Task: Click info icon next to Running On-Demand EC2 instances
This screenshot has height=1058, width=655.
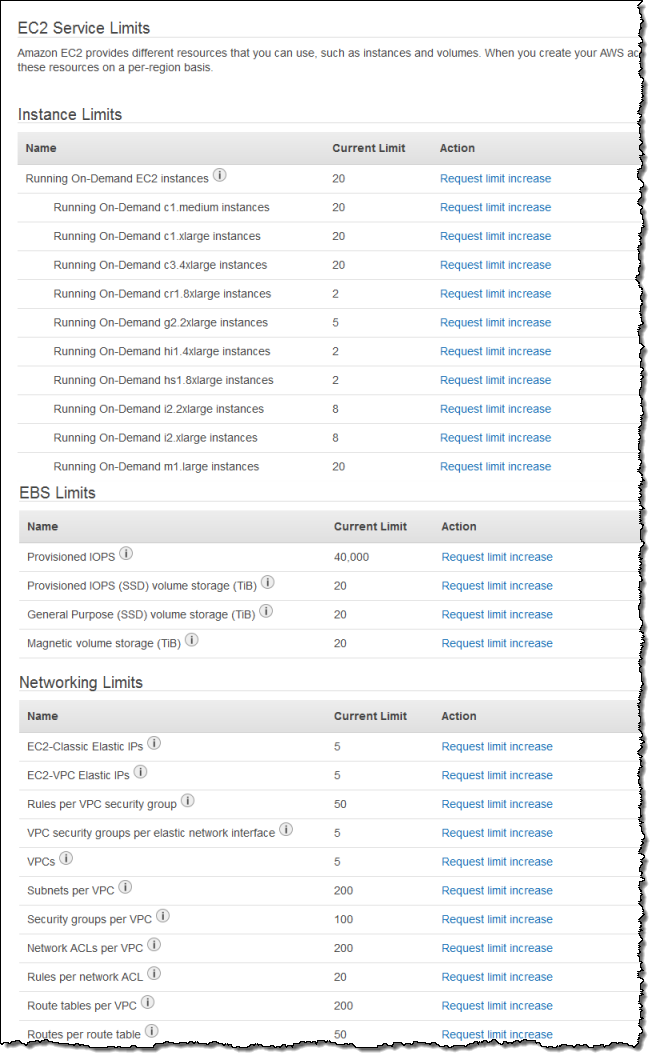Action: point(220,177)
